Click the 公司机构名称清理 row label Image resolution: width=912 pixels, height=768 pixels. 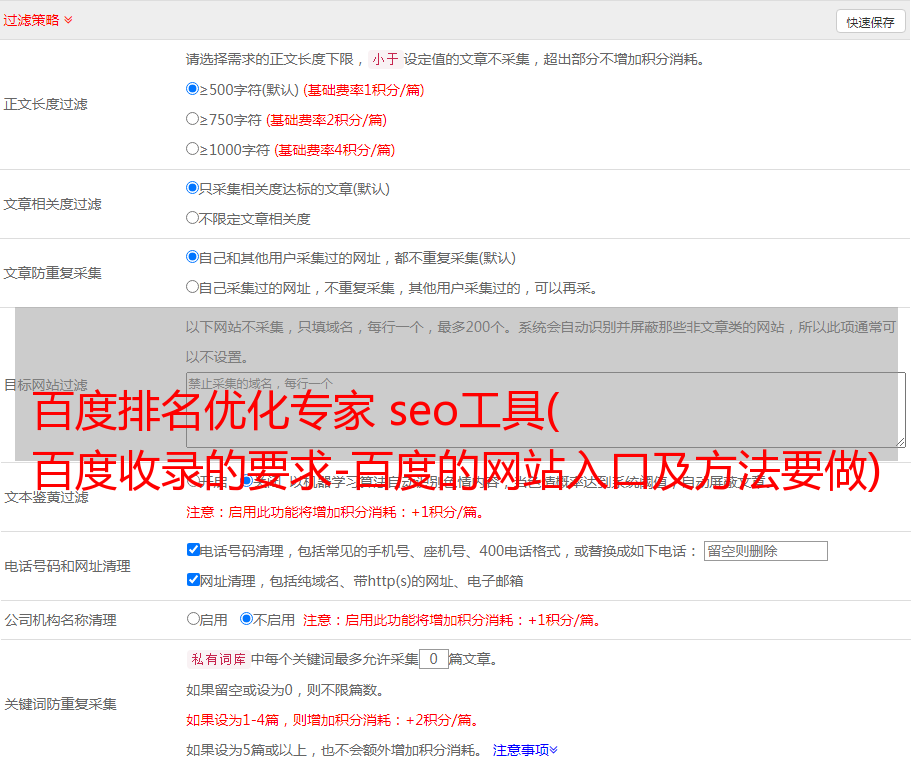60,620
